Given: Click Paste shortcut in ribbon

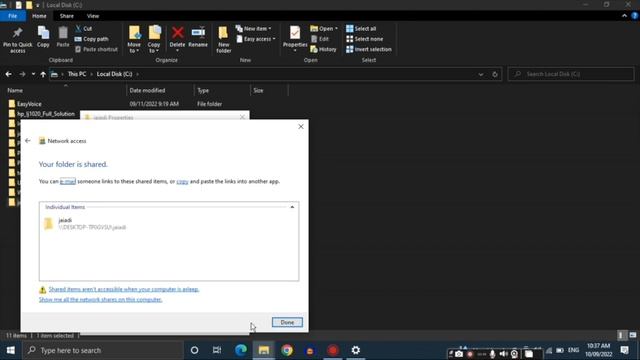Looking at the screenshot, I should pyautogui.click(x=96, y=49).
